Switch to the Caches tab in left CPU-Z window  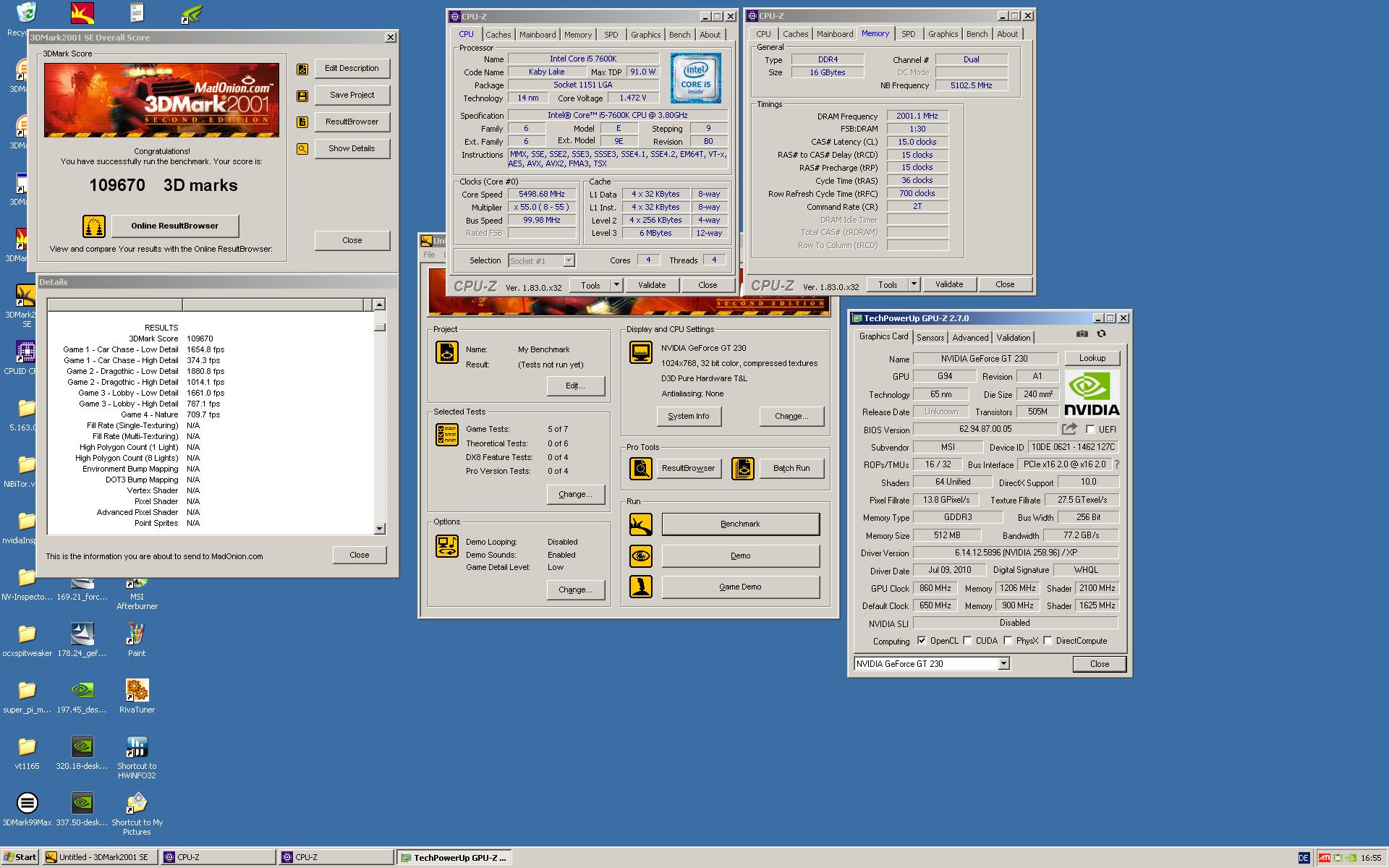click(498, 35)
